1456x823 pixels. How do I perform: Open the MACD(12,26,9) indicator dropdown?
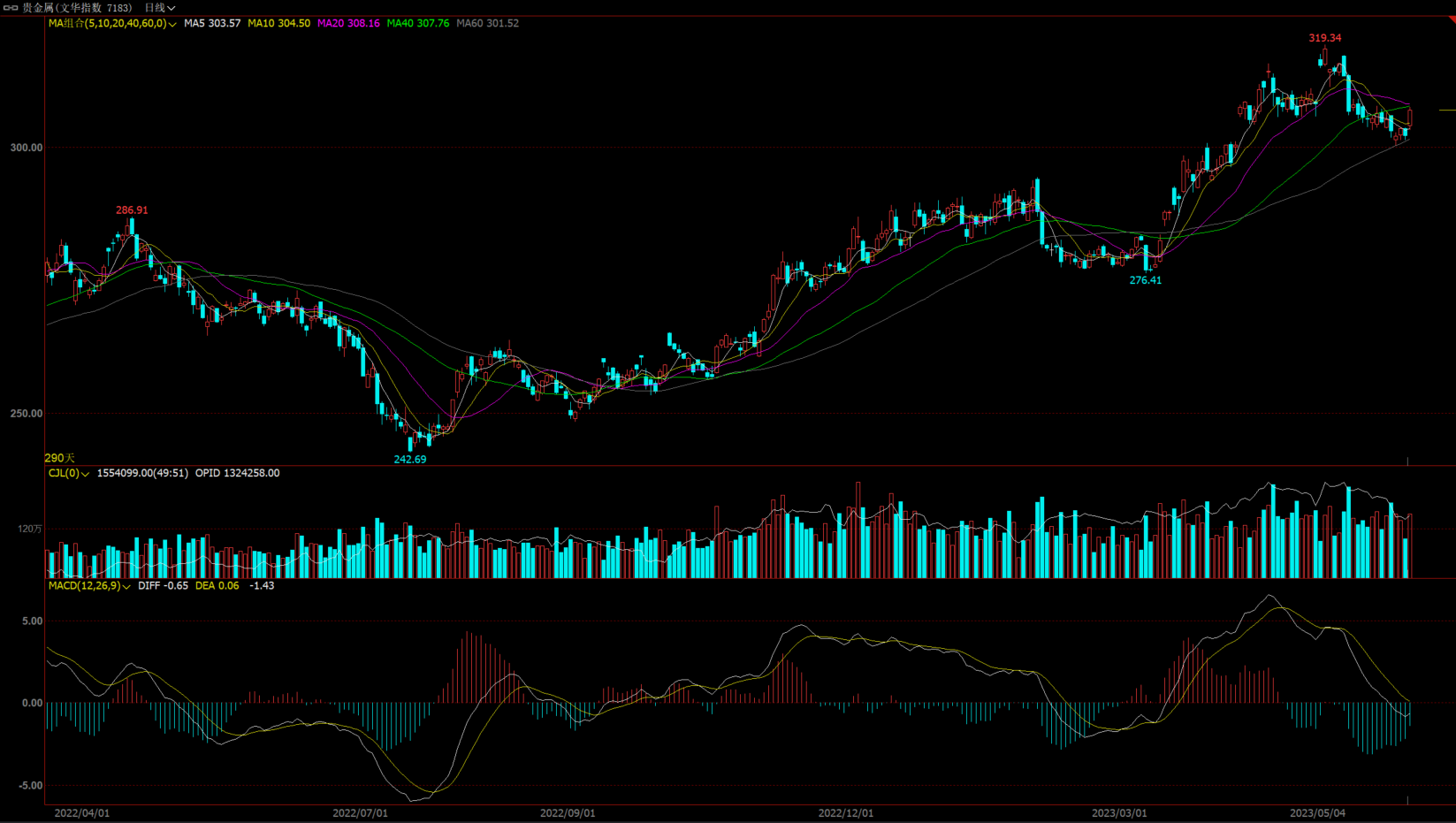[89, 585]
